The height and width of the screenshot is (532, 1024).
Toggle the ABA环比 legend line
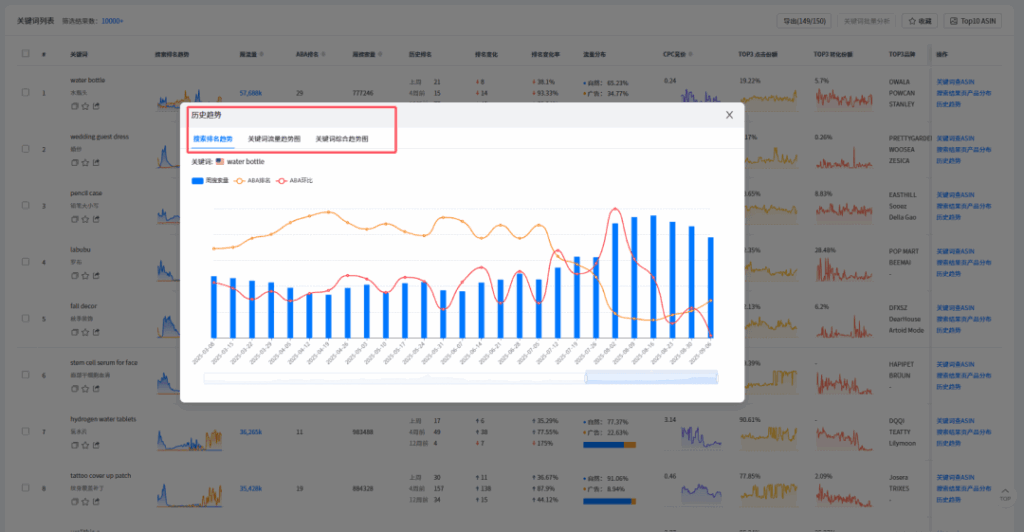295,181
